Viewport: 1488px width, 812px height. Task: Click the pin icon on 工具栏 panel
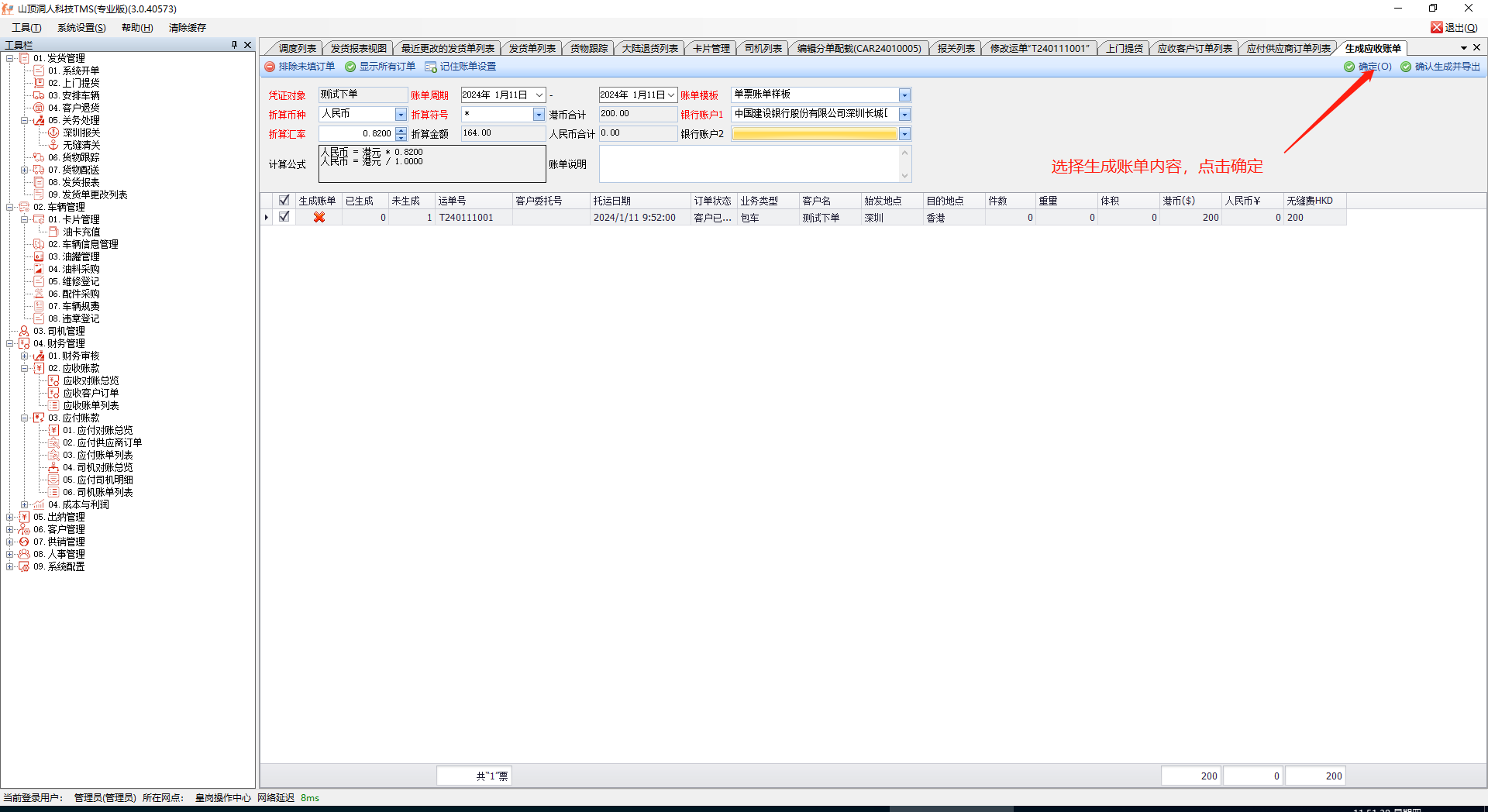click(x=234, y=45)
